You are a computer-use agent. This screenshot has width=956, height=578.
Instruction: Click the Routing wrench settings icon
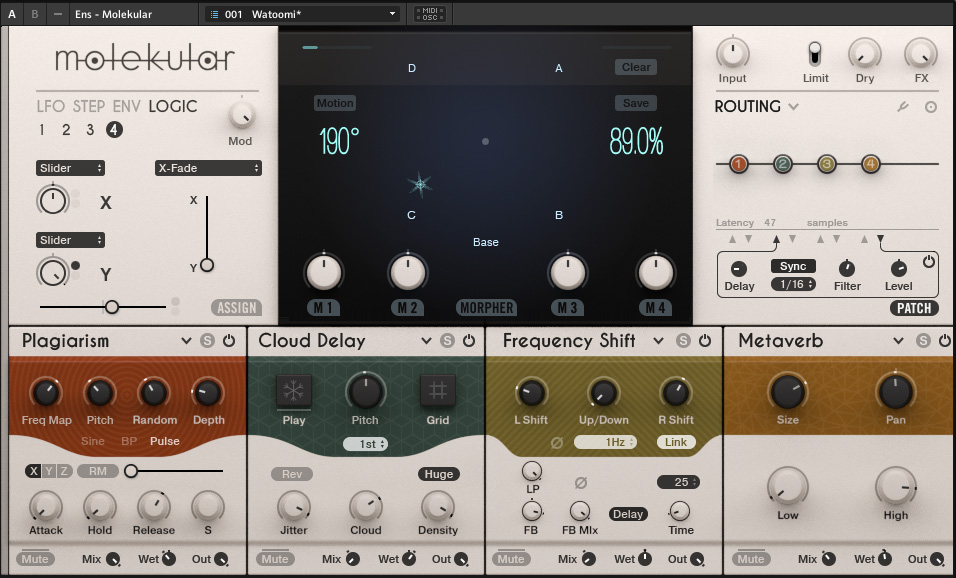(903, 107)
